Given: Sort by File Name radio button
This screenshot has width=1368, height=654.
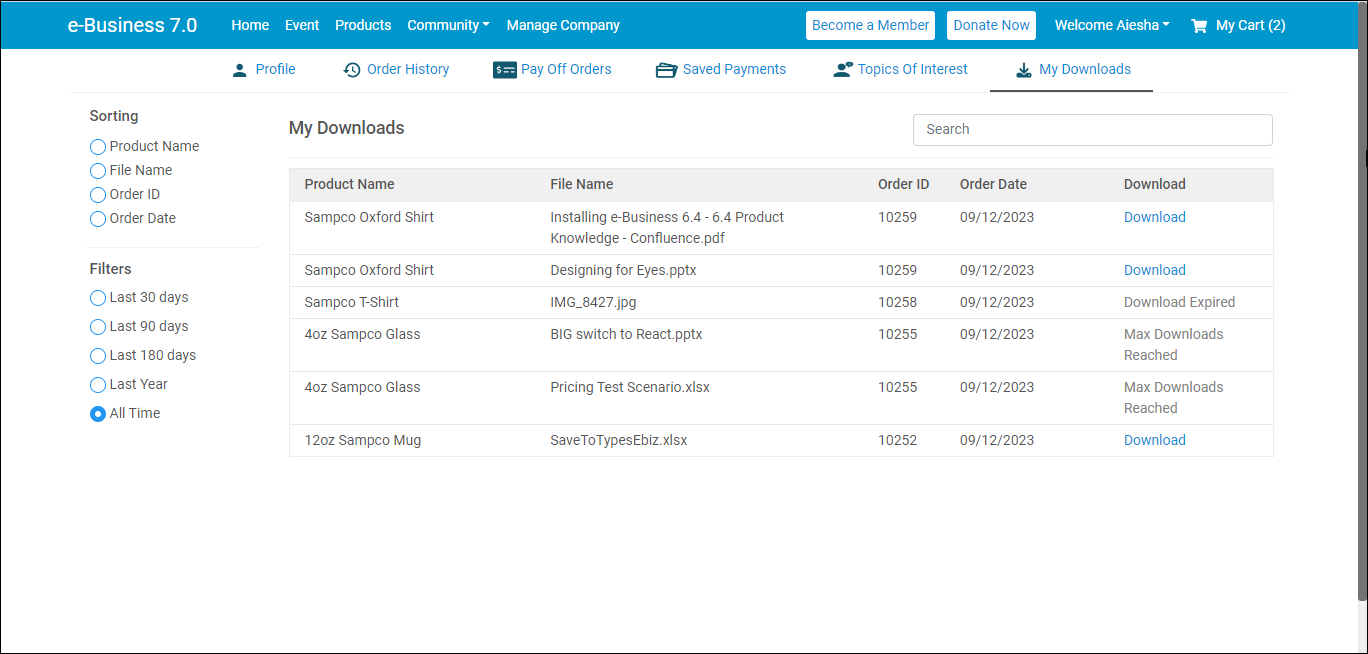Looking at the screenshot, I should (98, 171).
